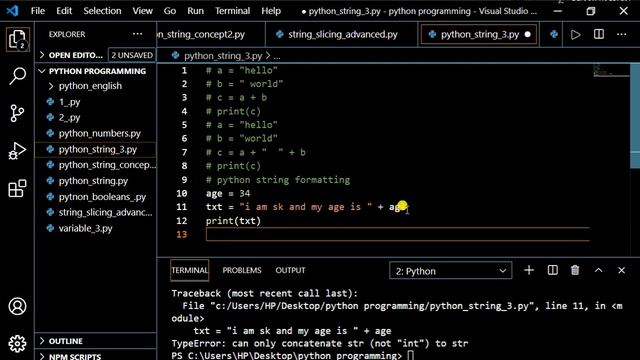This screenshot has height=360, width=640.
Task: Expand the python_english folder
Action: pyautogui.click(x=90, y=86)
